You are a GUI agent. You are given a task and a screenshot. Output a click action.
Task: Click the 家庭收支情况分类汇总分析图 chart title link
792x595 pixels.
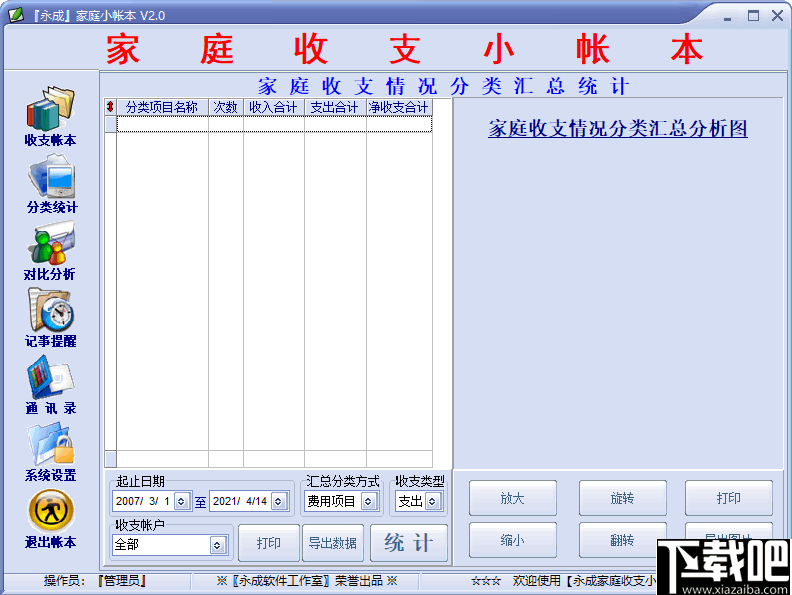click(x=618, y=129)
